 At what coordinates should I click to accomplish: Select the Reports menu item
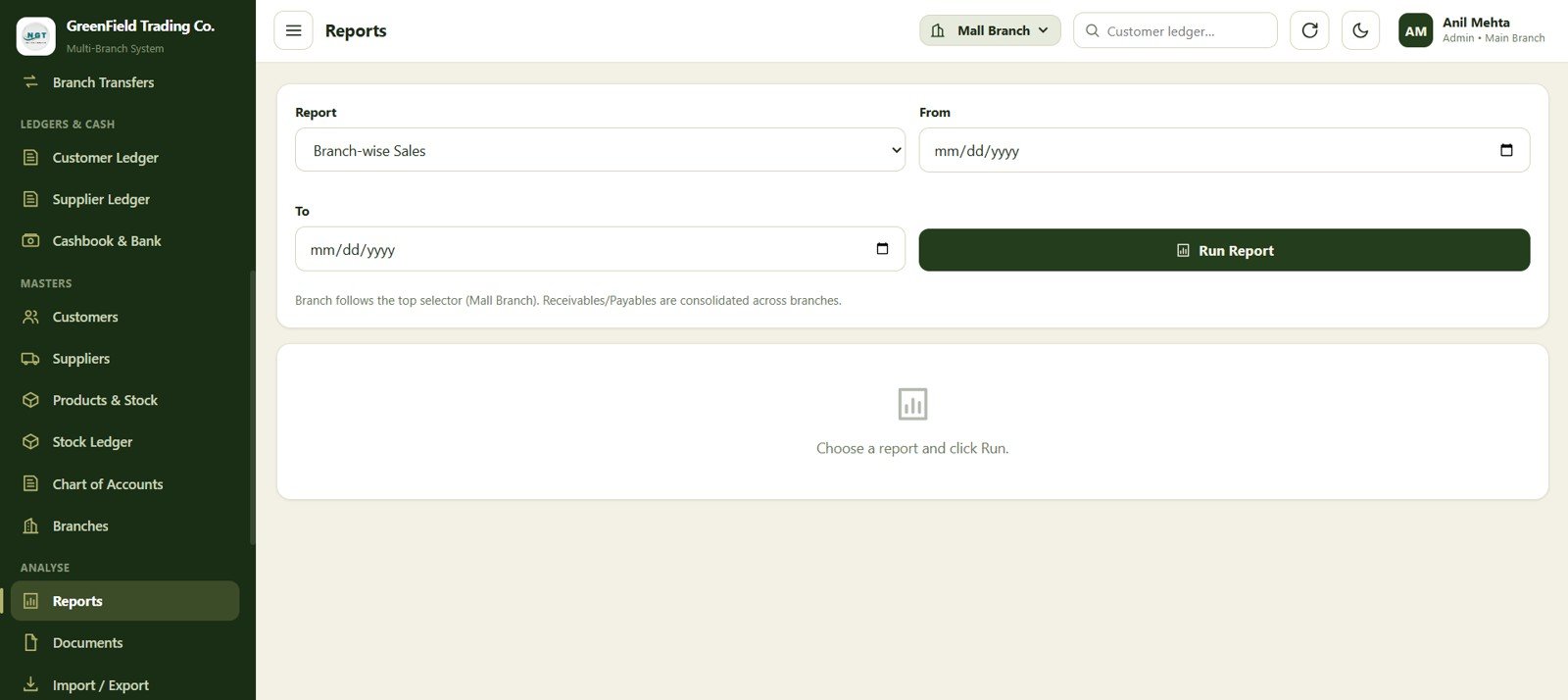point(125,601)
